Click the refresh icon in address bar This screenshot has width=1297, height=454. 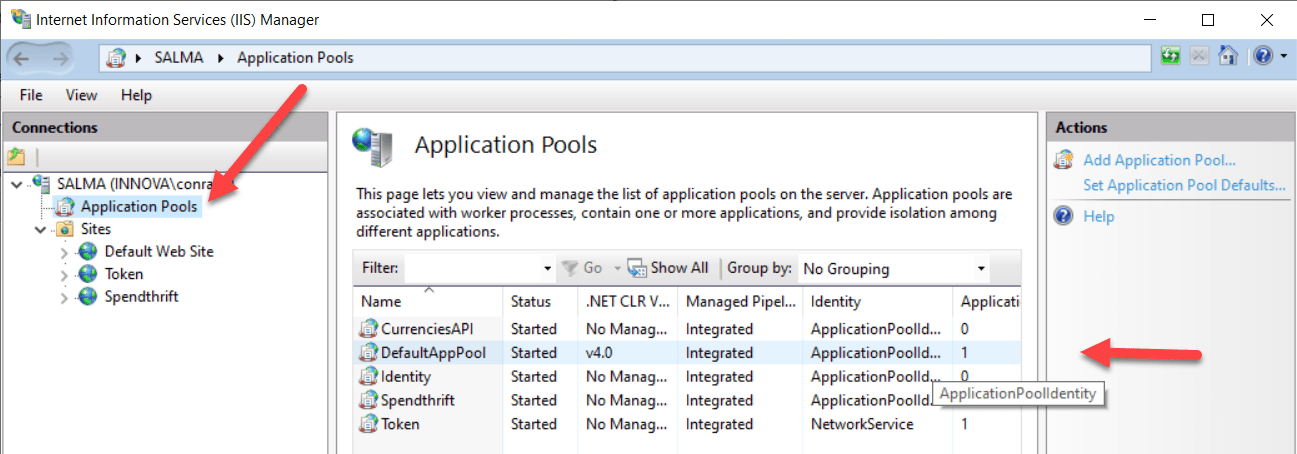click(1170, 57)
